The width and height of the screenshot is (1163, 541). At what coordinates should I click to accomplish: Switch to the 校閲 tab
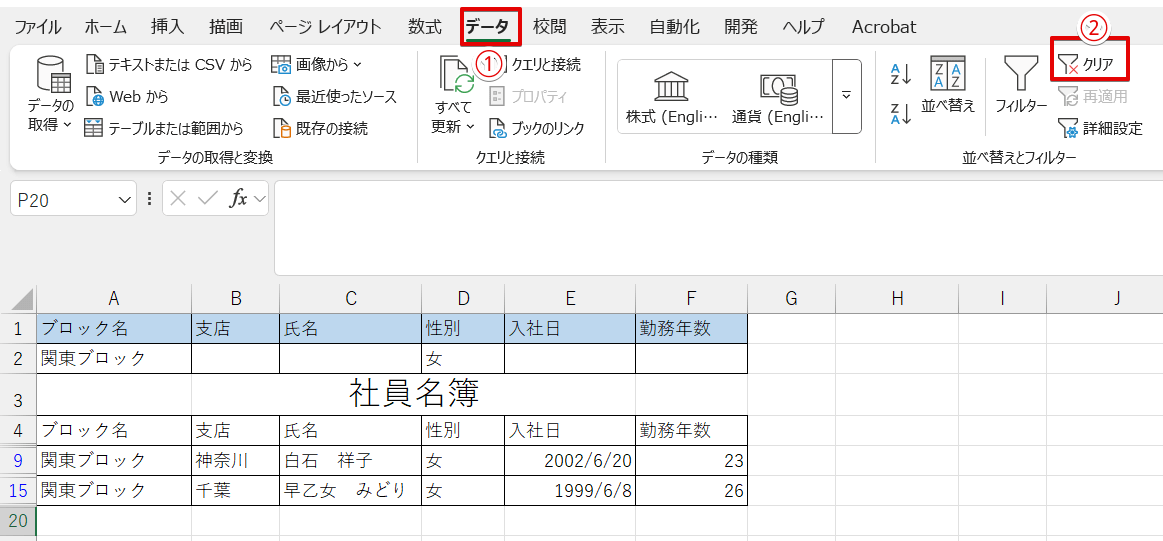tap(550, 27)
